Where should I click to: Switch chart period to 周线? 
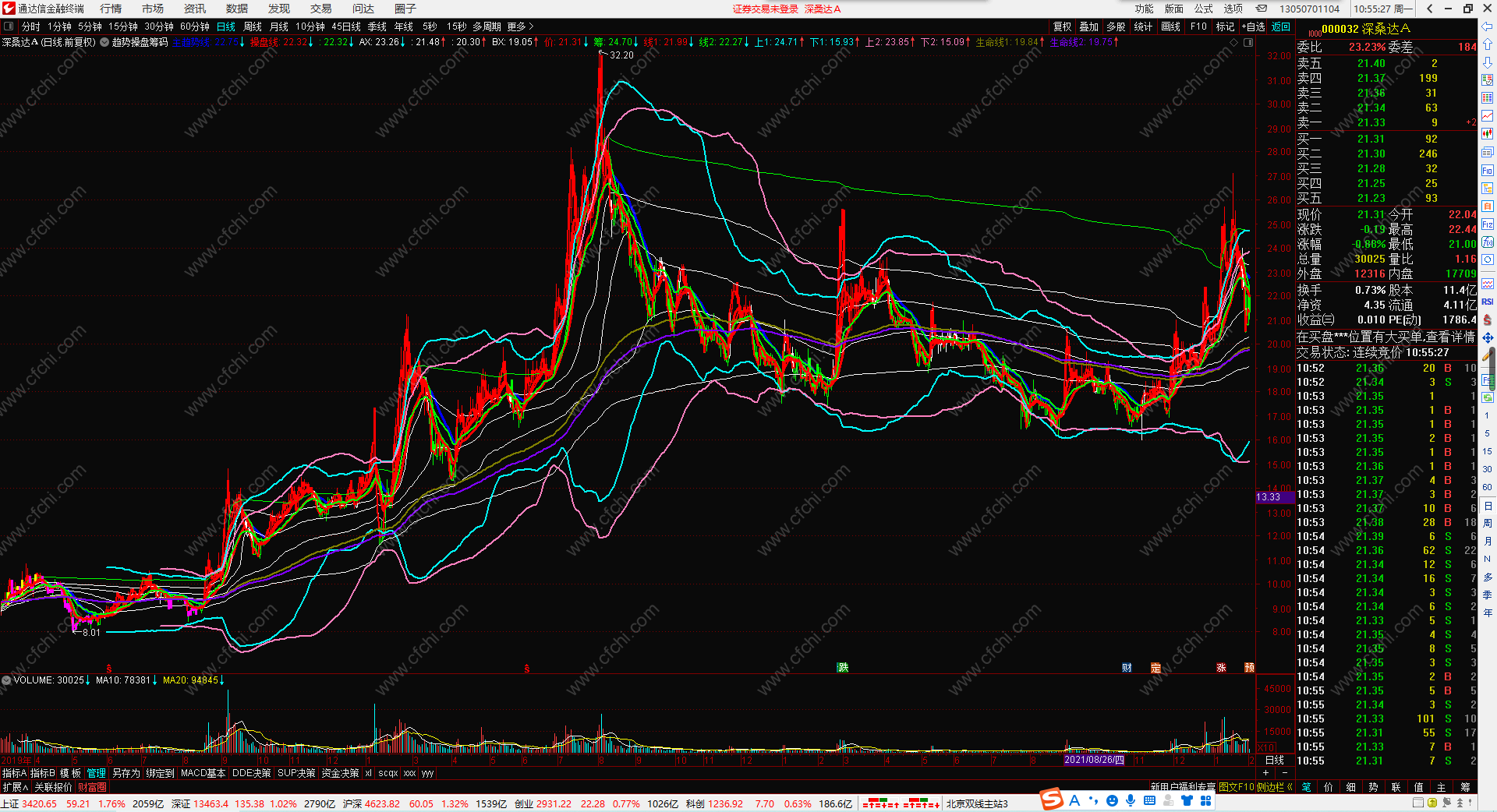pyautogui.click(x=253, y=26)
